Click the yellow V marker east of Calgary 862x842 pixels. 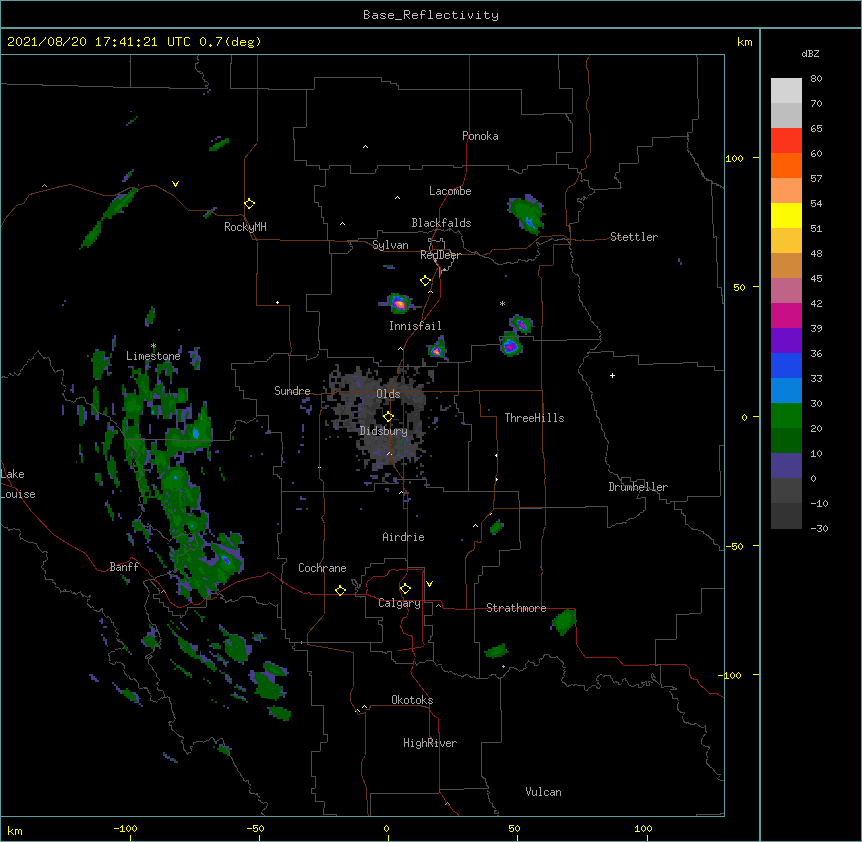pyautogui.click(x=429, y=584)
